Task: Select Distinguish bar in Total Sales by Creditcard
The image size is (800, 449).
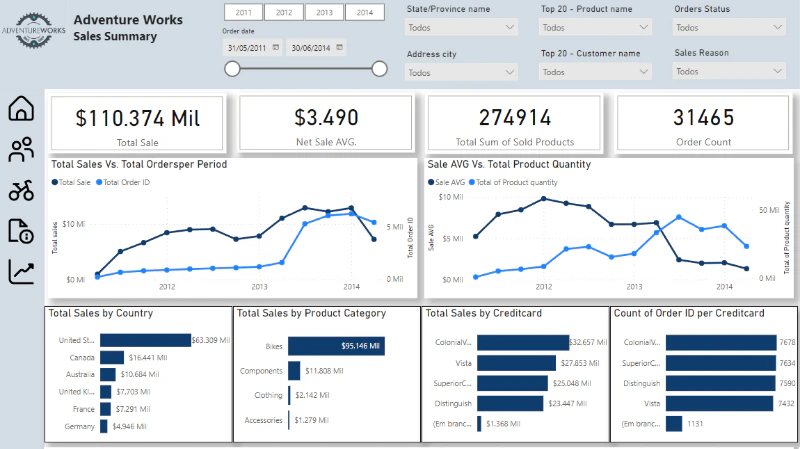Action: (510, 404)
